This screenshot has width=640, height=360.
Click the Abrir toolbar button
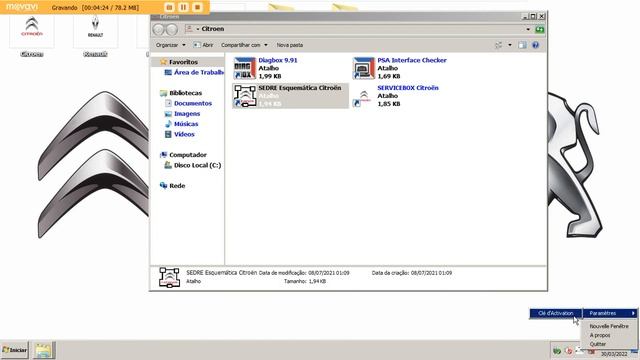point(203,45)
